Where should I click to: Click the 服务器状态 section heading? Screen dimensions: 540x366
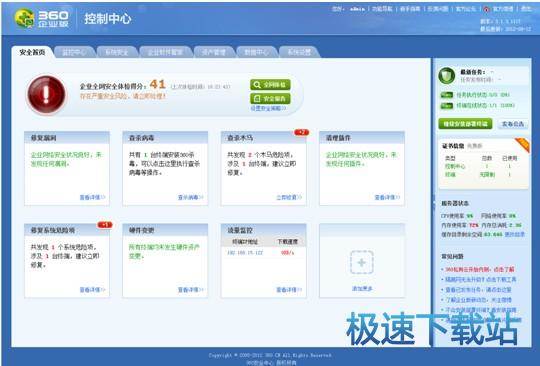(x=455, y=203)
